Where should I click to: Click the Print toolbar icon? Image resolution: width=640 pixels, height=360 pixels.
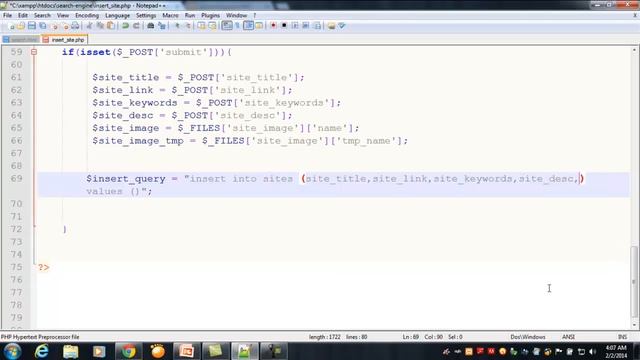point(75,26)
